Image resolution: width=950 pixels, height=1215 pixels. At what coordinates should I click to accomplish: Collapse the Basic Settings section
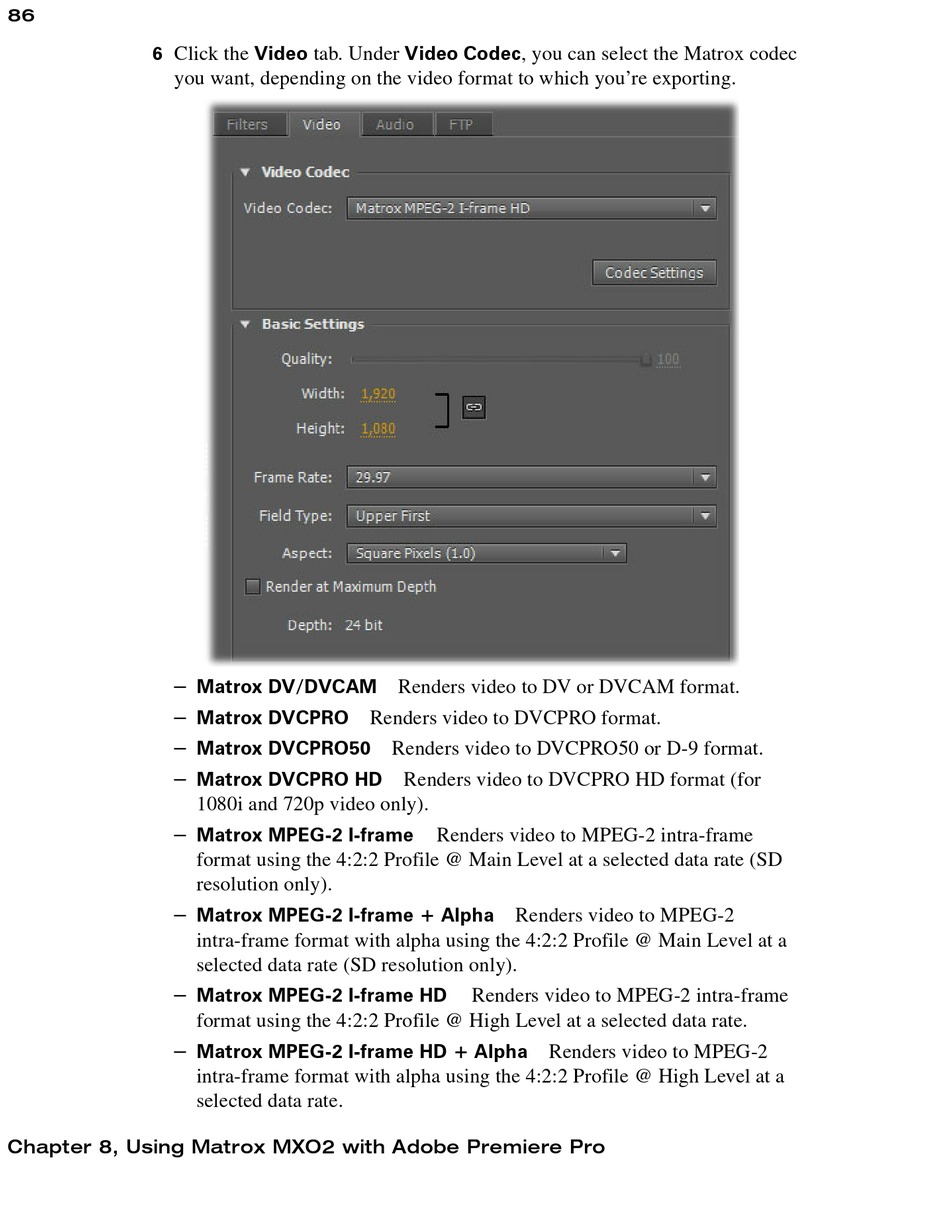tap(246, 324)
